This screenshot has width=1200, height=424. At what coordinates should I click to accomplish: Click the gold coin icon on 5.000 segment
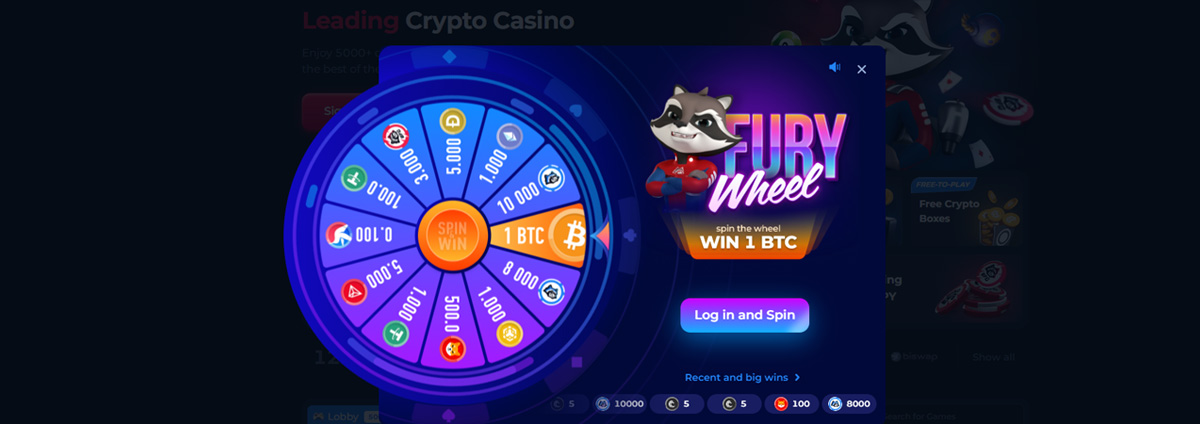(x=453, y=120)
